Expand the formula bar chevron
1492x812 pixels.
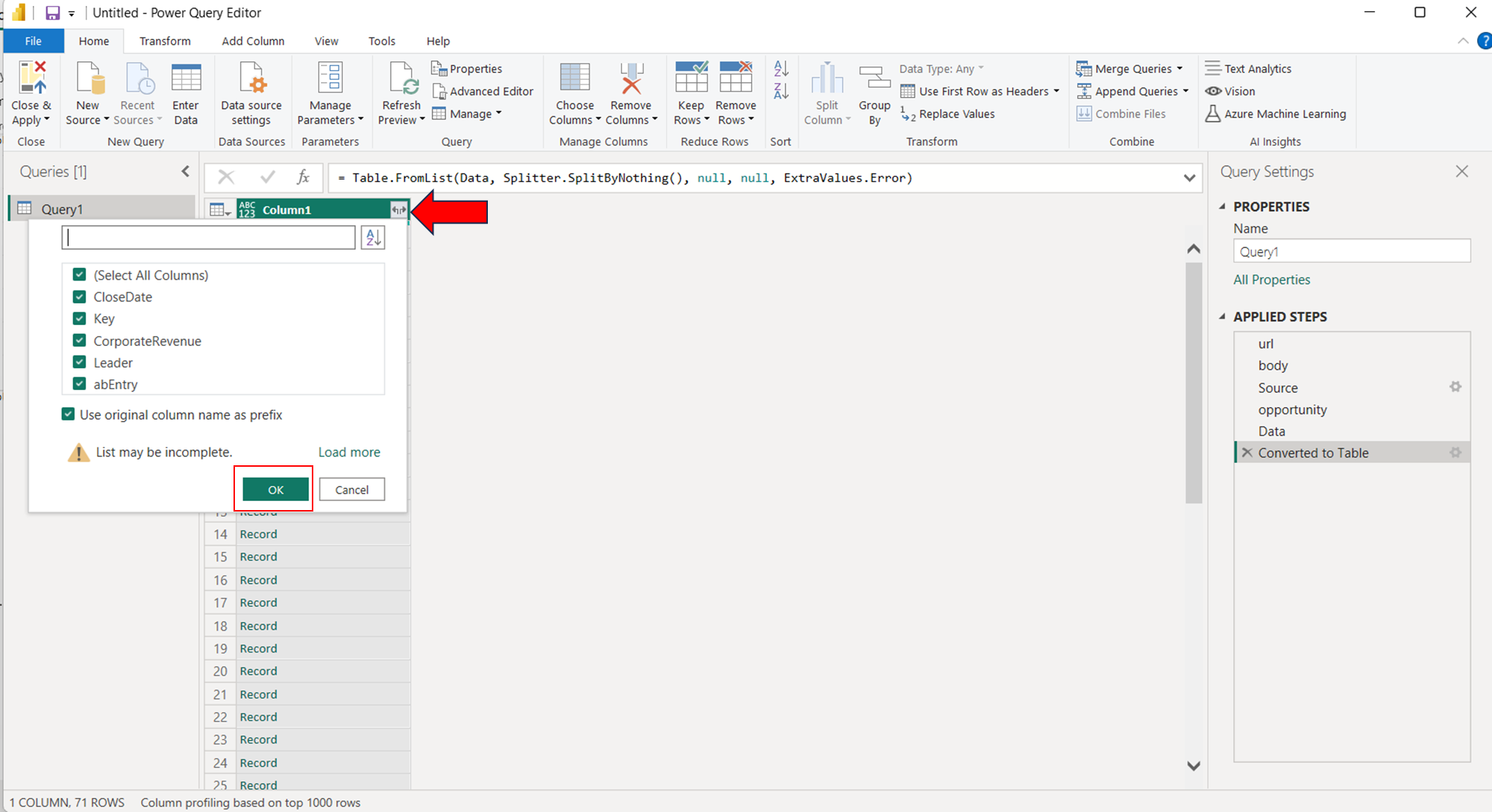1189,178
